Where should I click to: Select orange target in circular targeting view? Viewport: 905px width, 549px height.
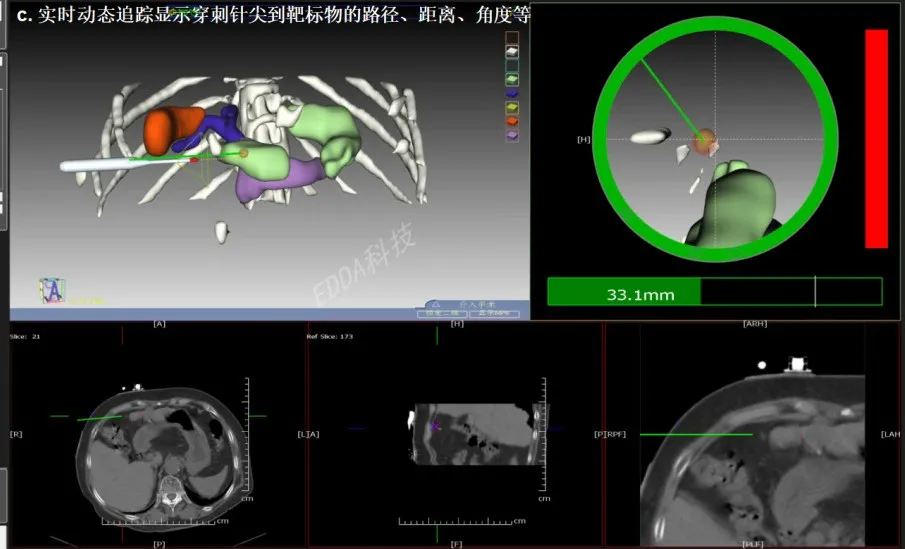[x=706, y=142]
